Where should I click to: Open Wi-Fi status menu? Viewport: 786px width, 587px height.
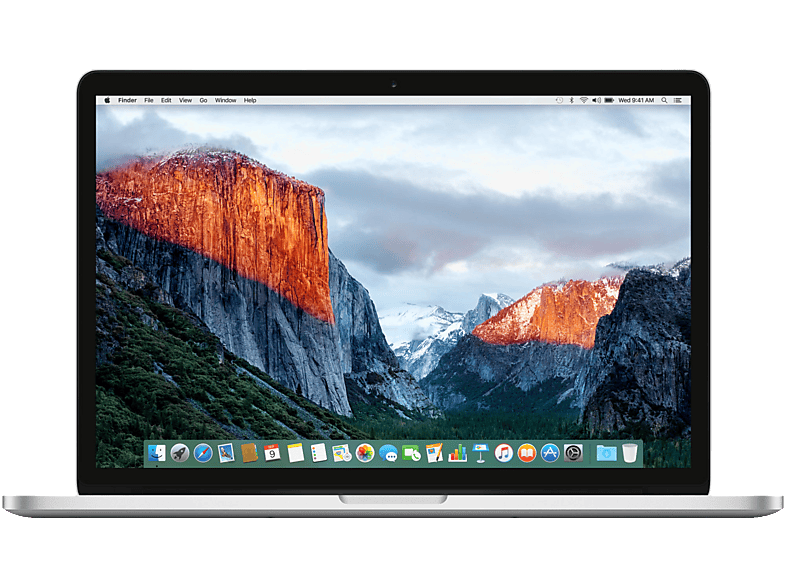click(x=583, y=100)
